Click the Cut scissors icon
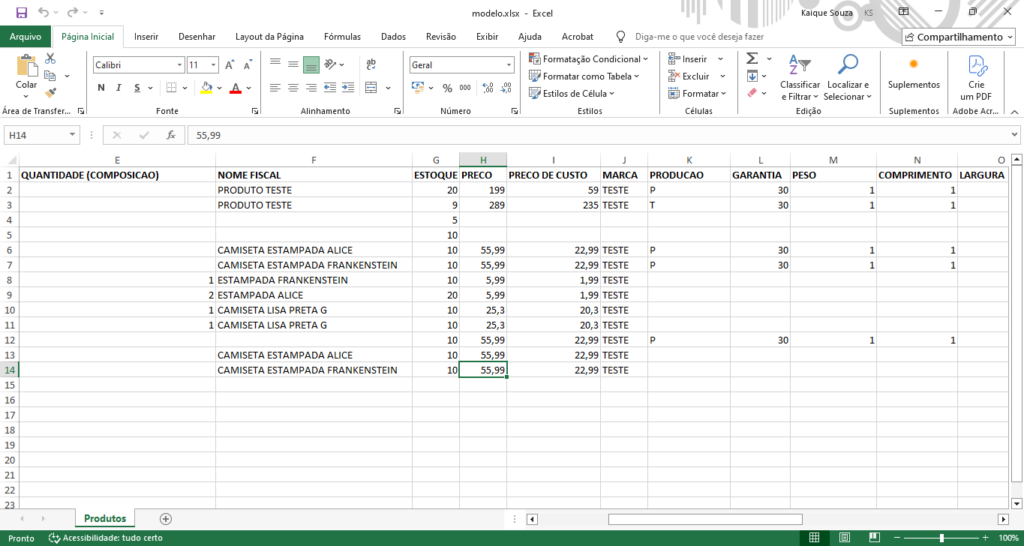 coord(51,60)
